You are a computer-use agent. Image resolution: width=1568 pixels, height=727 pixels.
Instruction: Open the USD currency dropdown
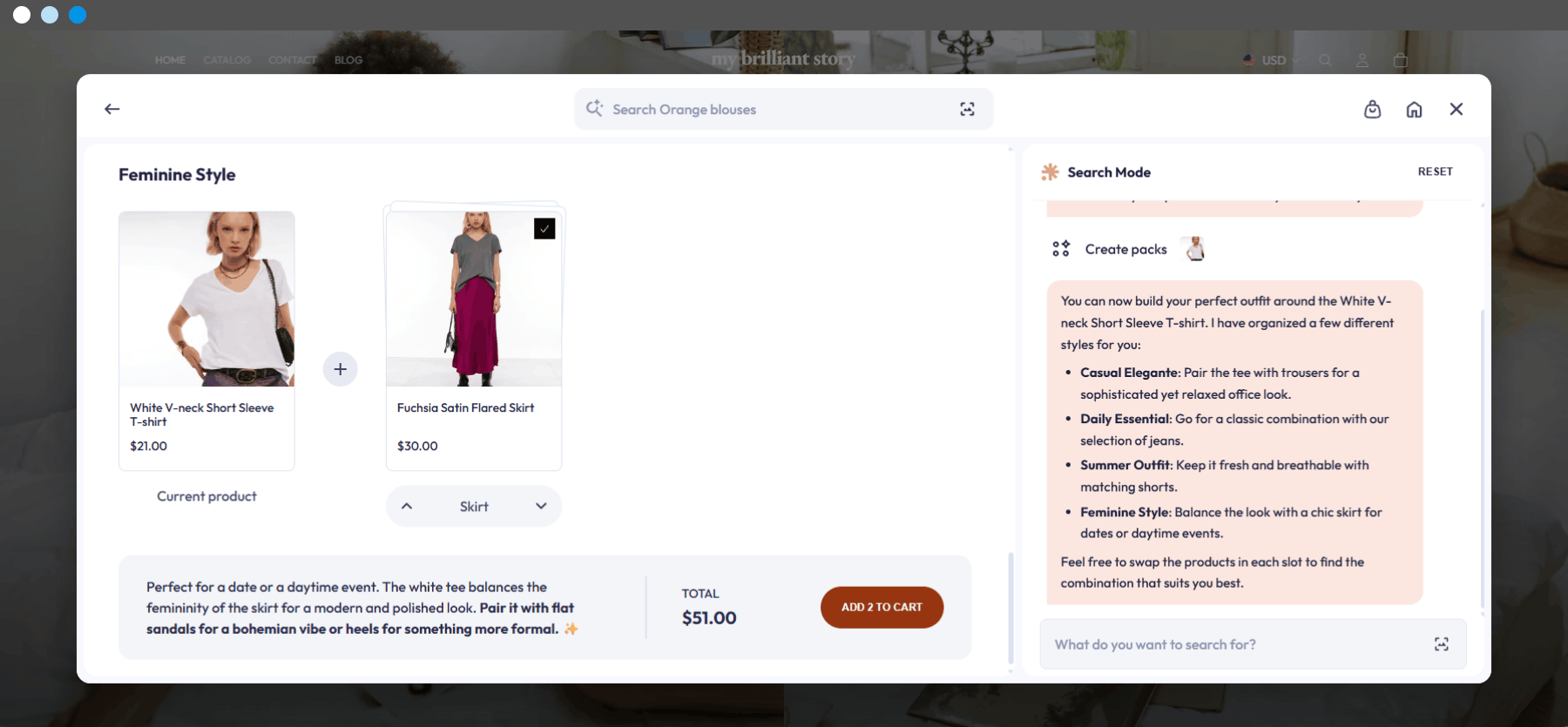pyautogui.click(x=1272, y=60)
